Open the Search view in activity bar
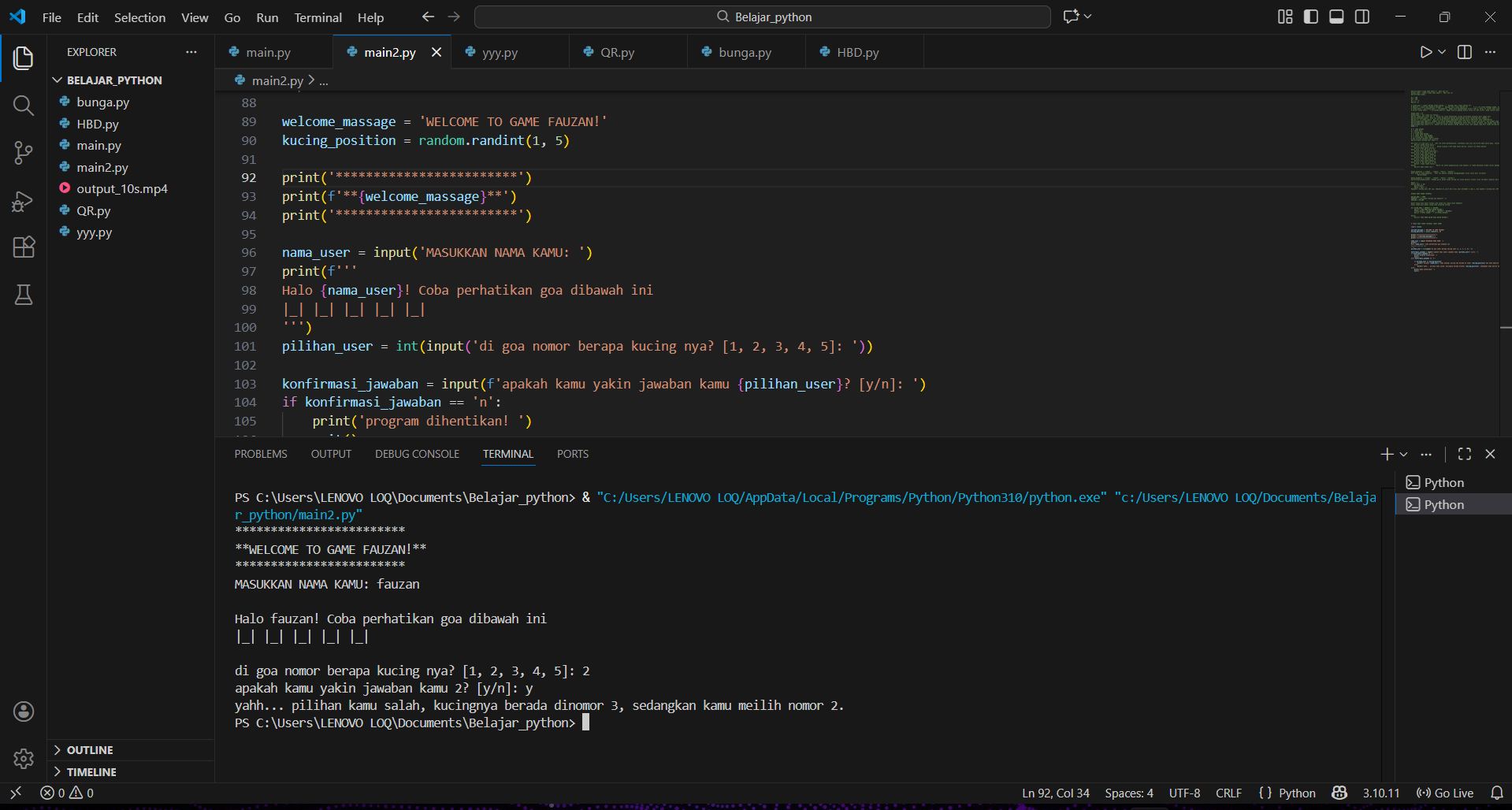1512x810 pixels. [24, 106]
